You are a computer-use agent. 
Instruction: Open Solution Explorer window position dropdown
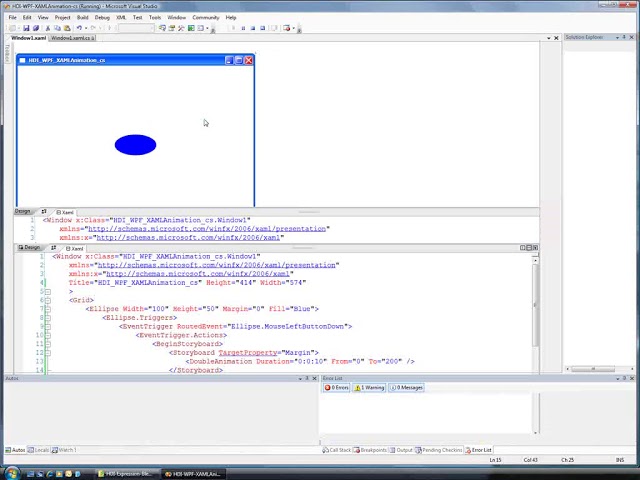[x=617, y=37]
